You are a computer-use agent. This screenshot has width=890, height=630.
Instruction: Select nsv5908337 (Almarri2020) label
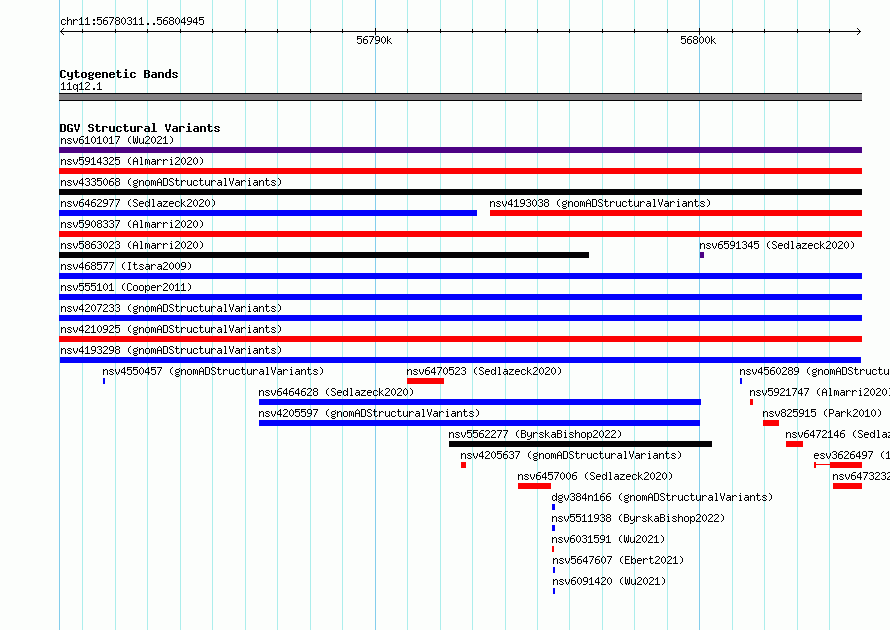132,224
